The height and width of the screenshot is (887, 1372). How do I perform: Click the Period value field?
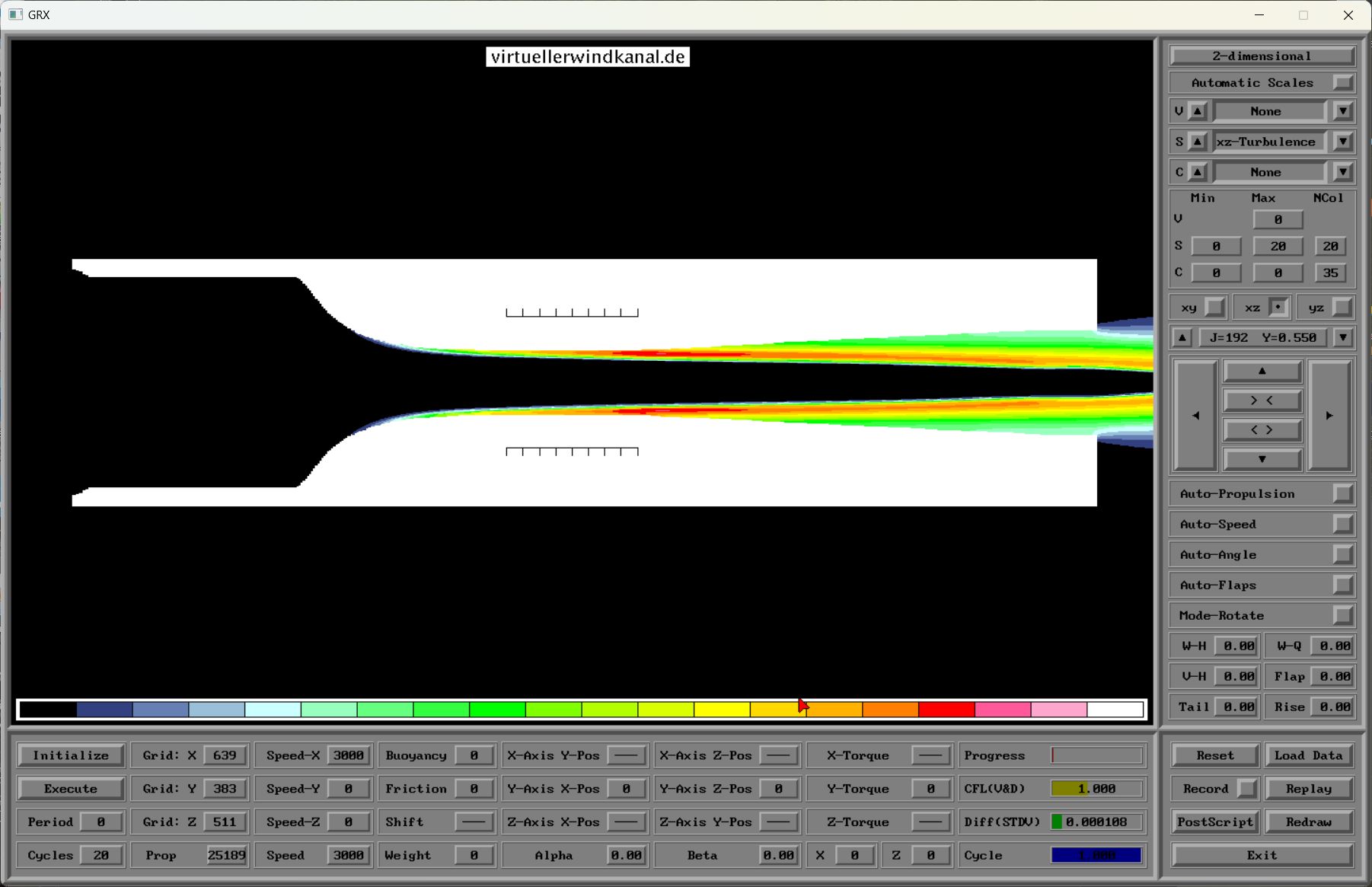pos(101,822)
